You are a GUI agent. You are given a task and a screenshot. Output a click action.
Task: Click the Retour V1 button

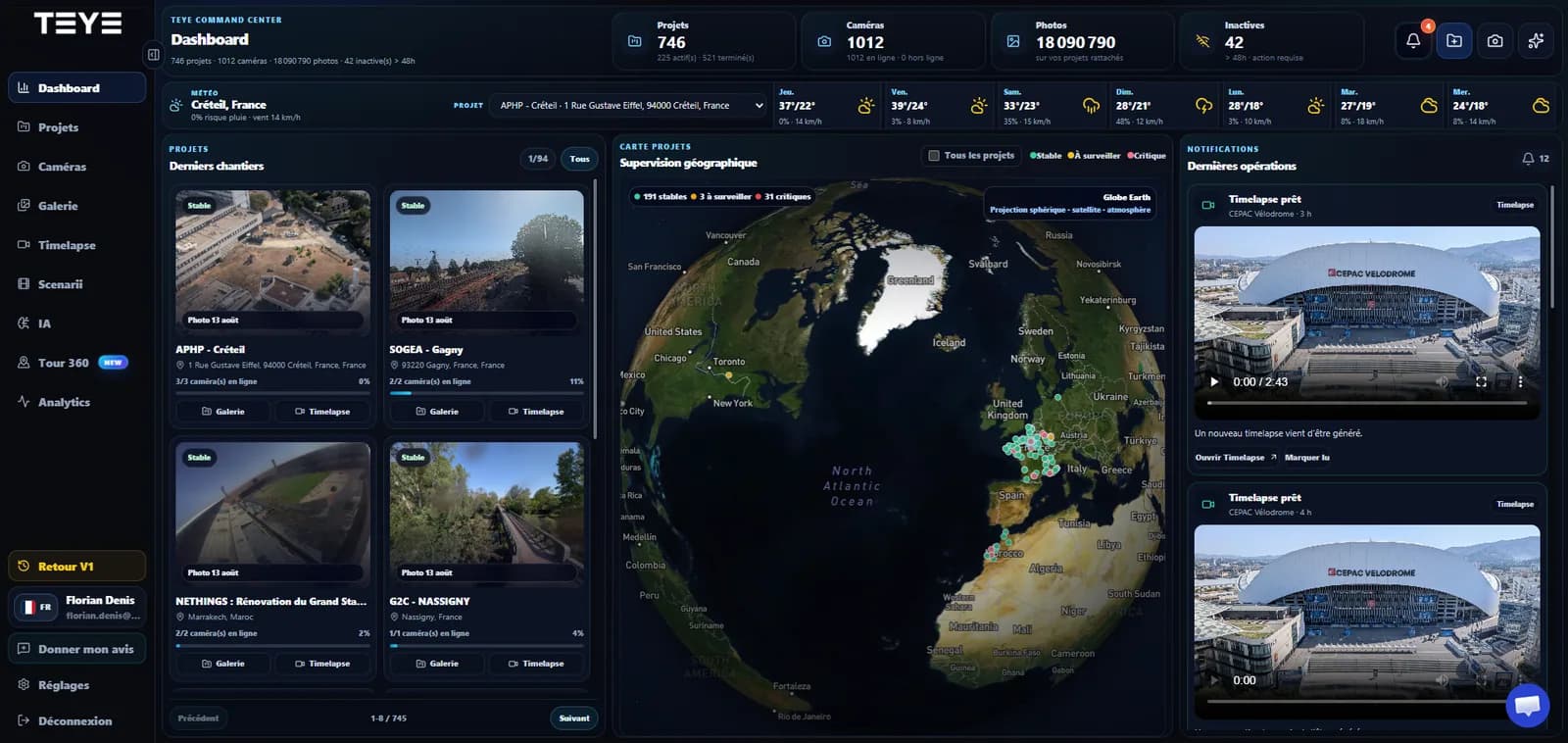(77, 566)
